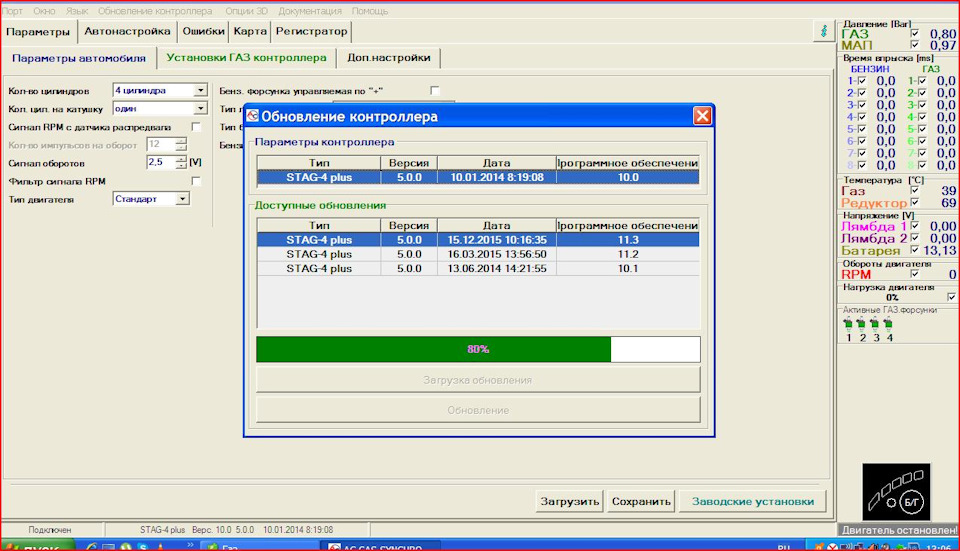Viewport: 960px width, 551px height.
Task: Open the Окно menu
Action: click(x=44, y=11)
